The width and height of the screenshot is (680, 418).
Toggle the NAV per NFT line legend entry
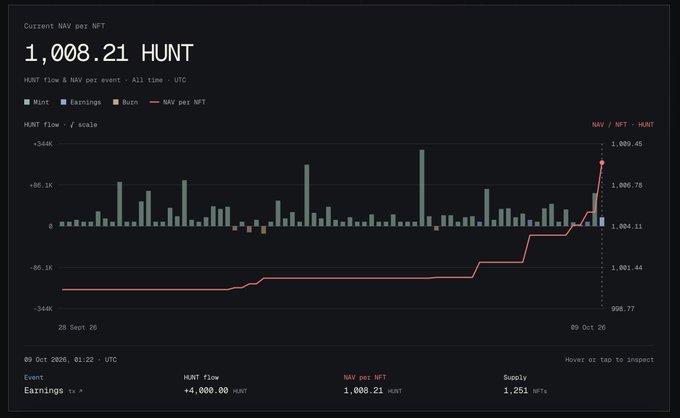pos(177,102)
